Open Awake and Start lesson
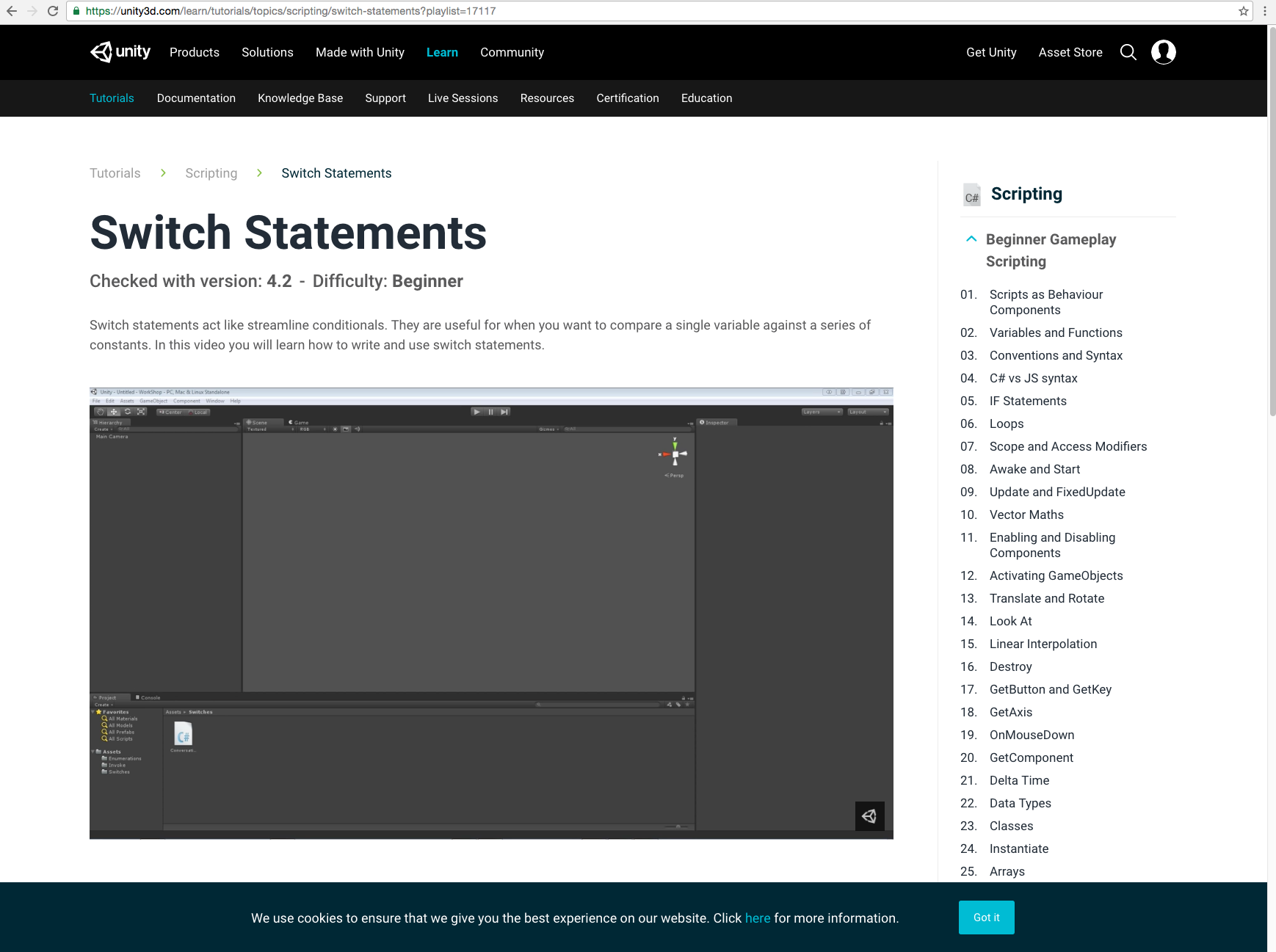 (1034, 469)
